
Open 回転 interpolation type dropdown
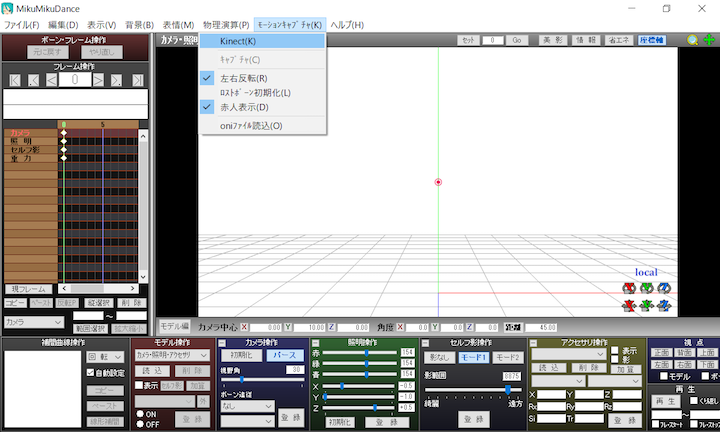[x=105, y=357]
